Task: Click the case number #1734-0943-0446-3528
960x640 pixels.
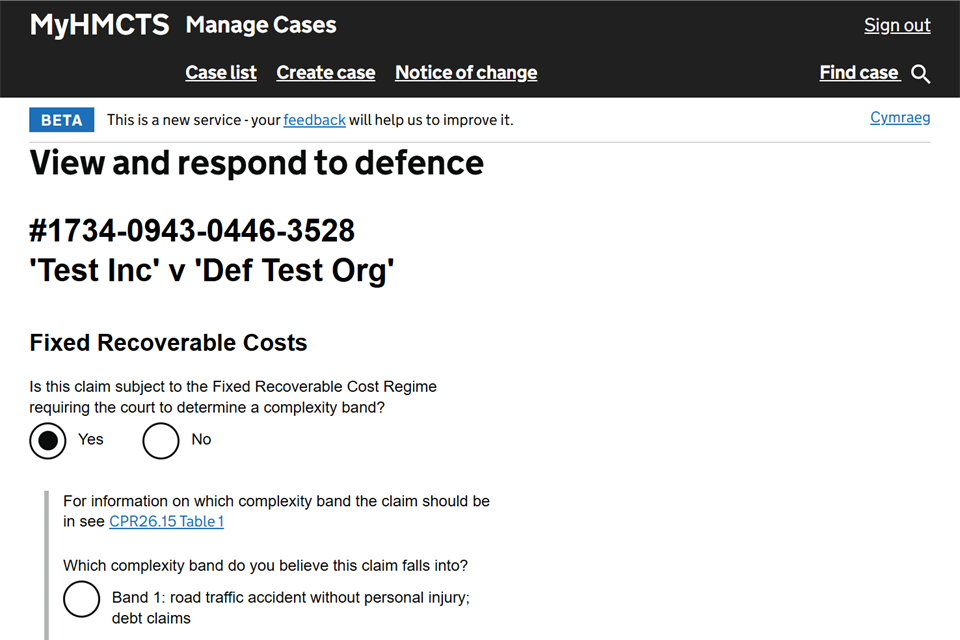Action: (x=192, y=232)
